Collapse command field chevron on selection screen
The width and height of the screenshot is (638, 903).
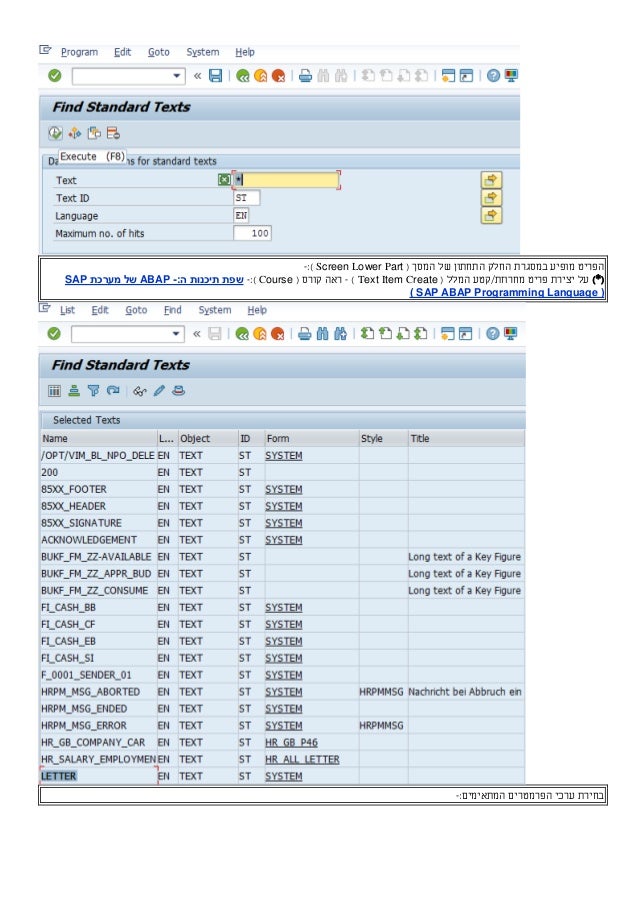[198, 75]
